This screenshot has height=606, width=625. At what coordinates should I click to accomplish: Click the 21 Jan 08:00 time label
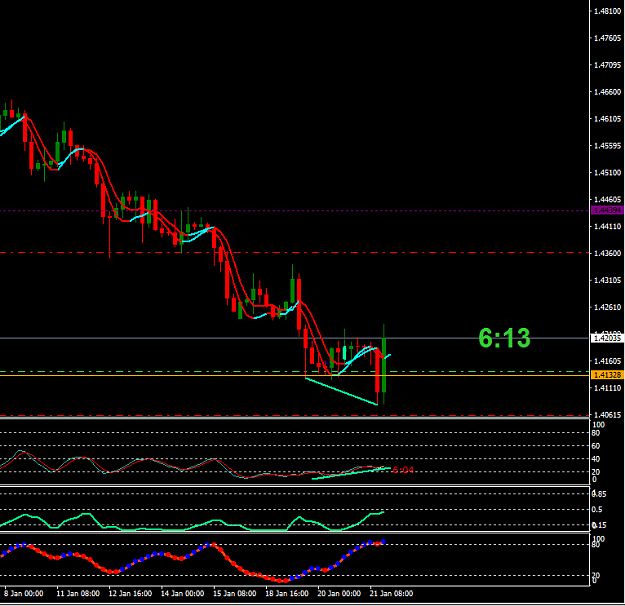tap(391, 593)
